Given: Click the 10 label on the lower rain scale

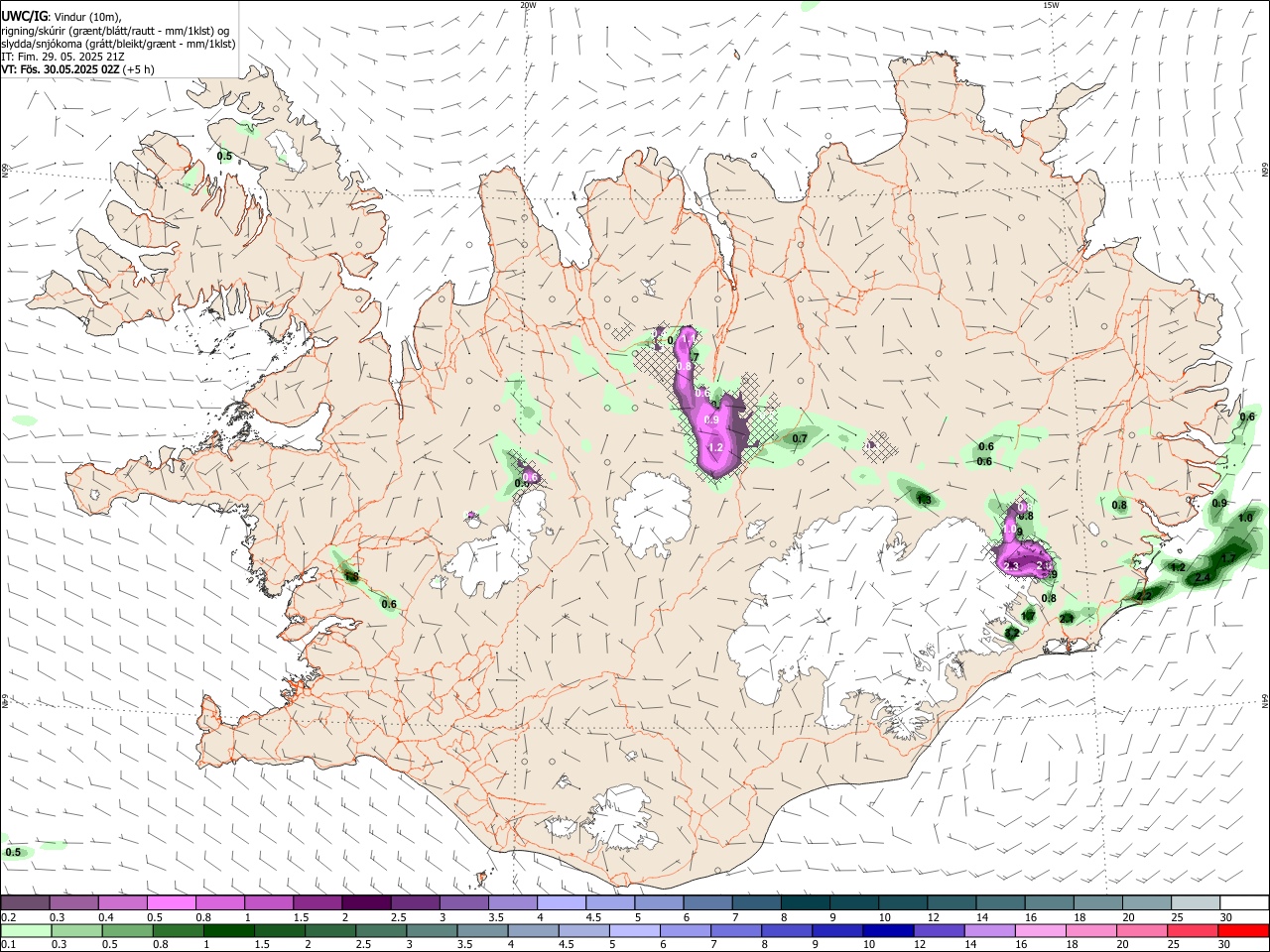Looking at the screenshot, I should [868, 945].
